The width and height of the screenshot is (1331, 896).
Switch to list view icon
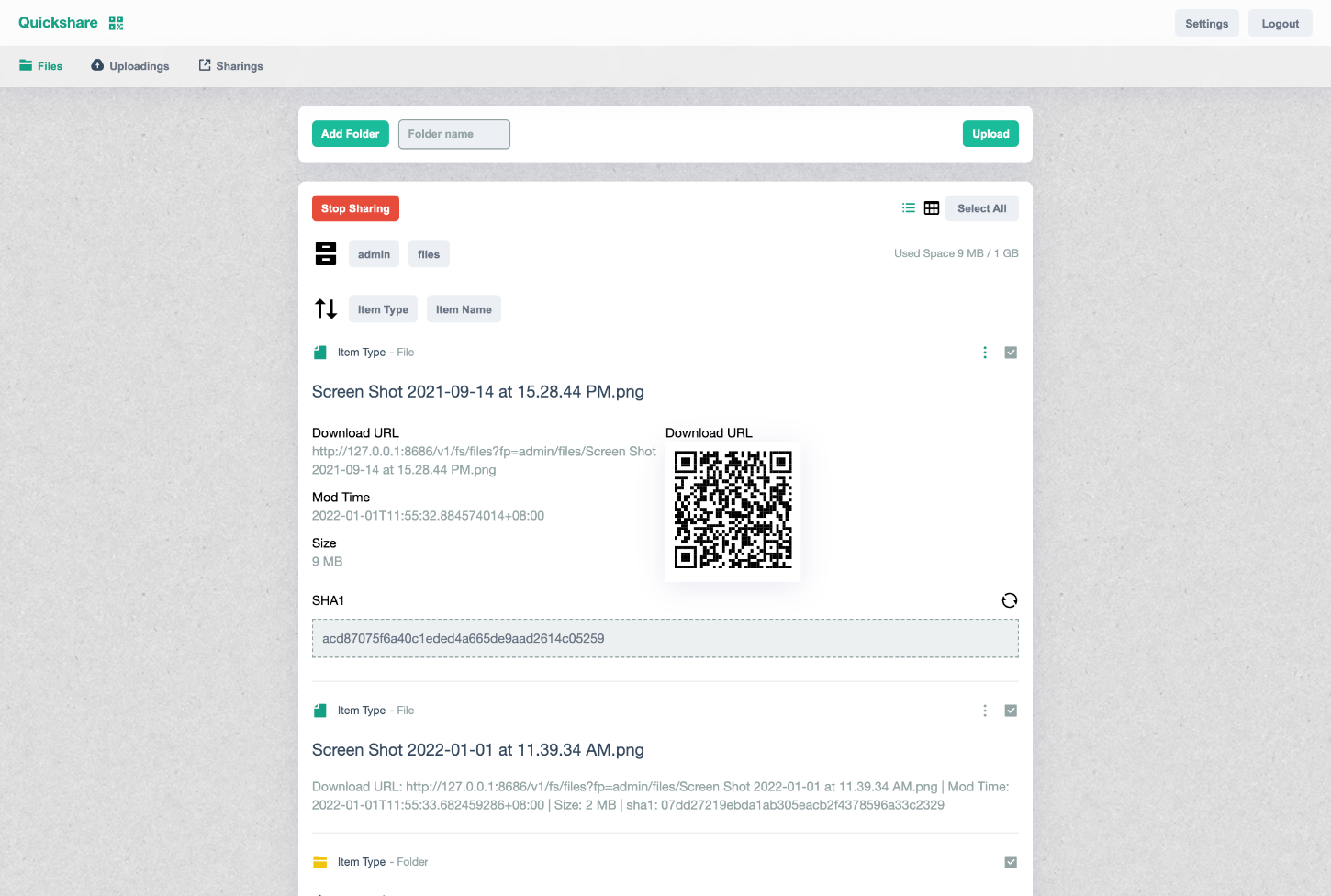click(x=909, y=208)
